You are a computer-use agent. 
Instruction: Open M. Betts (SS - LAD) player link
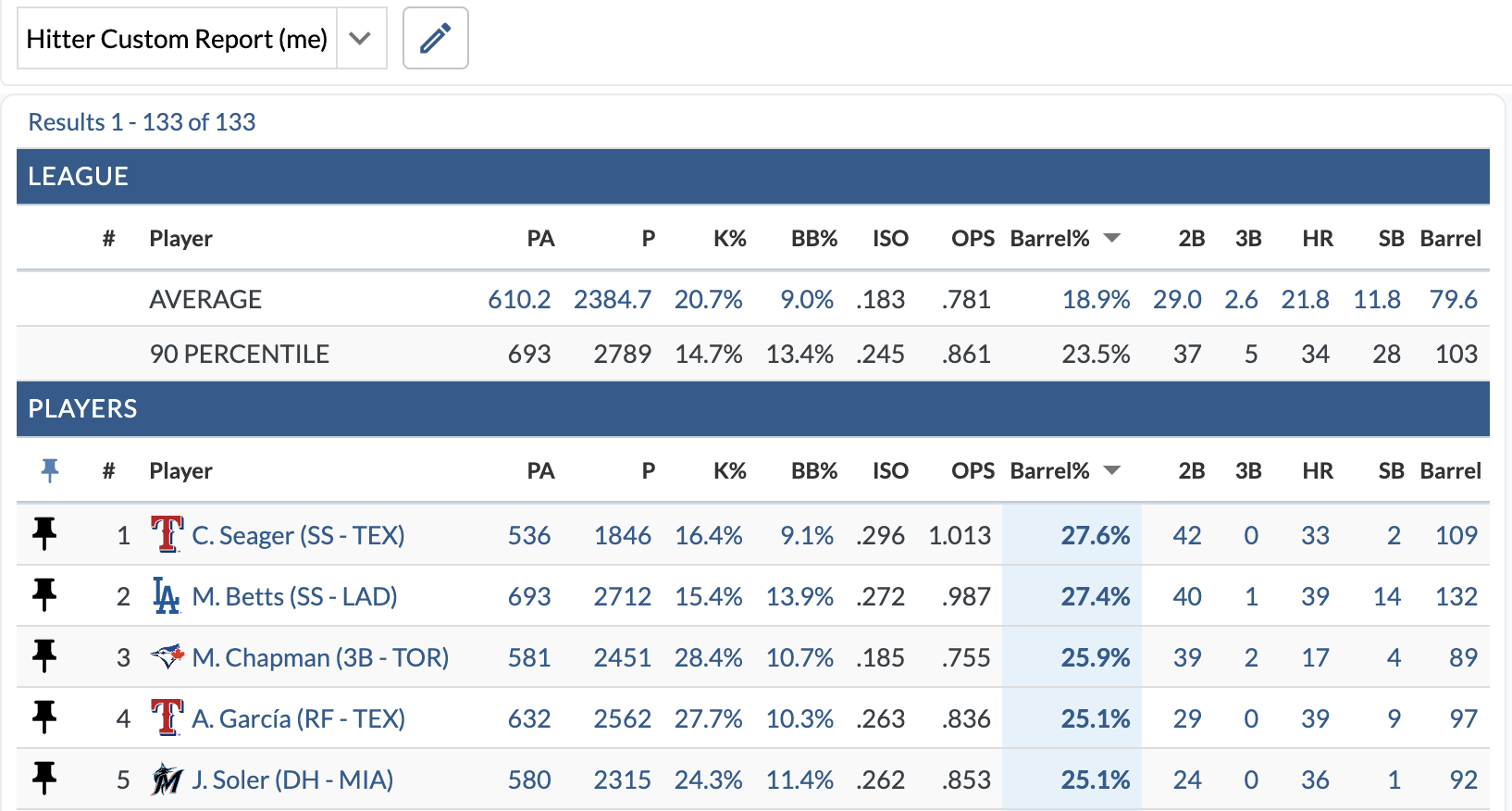tap(294, 596)
